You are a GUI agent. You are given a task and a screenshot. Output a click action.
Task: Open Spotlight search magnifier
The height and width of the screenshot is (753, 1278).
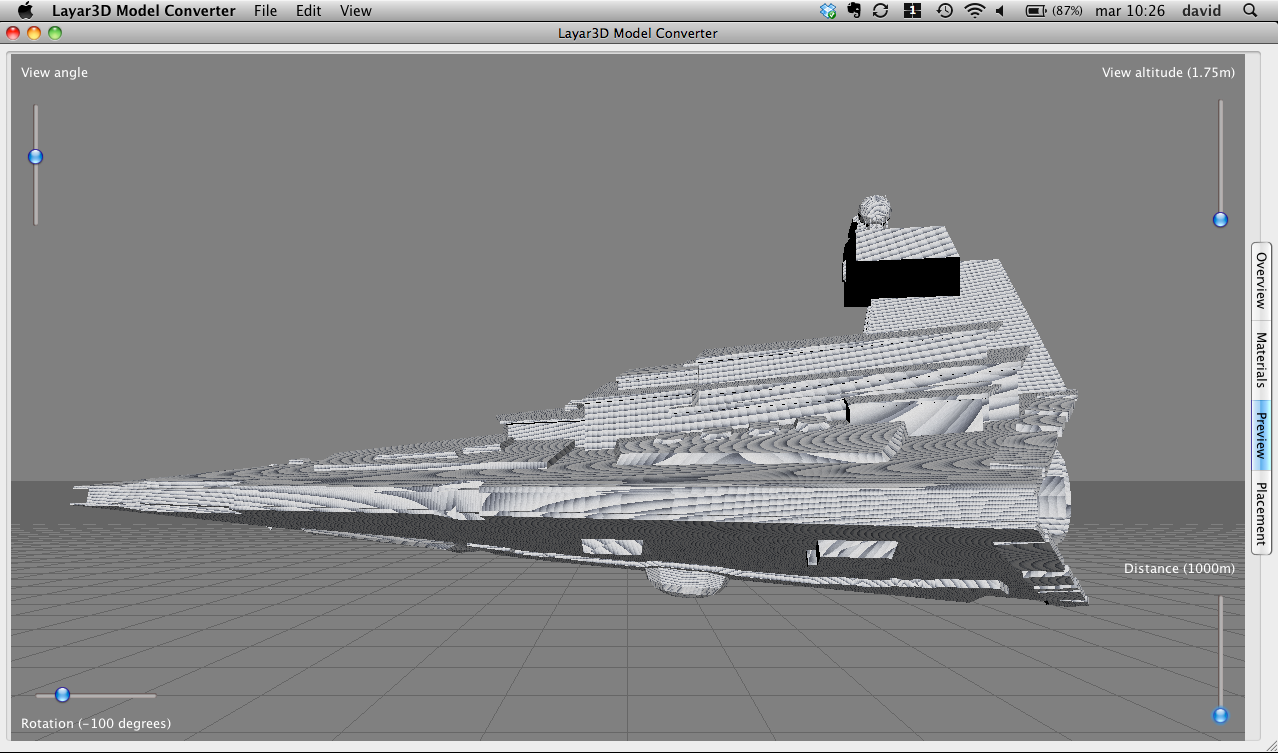pos(1250,11)
